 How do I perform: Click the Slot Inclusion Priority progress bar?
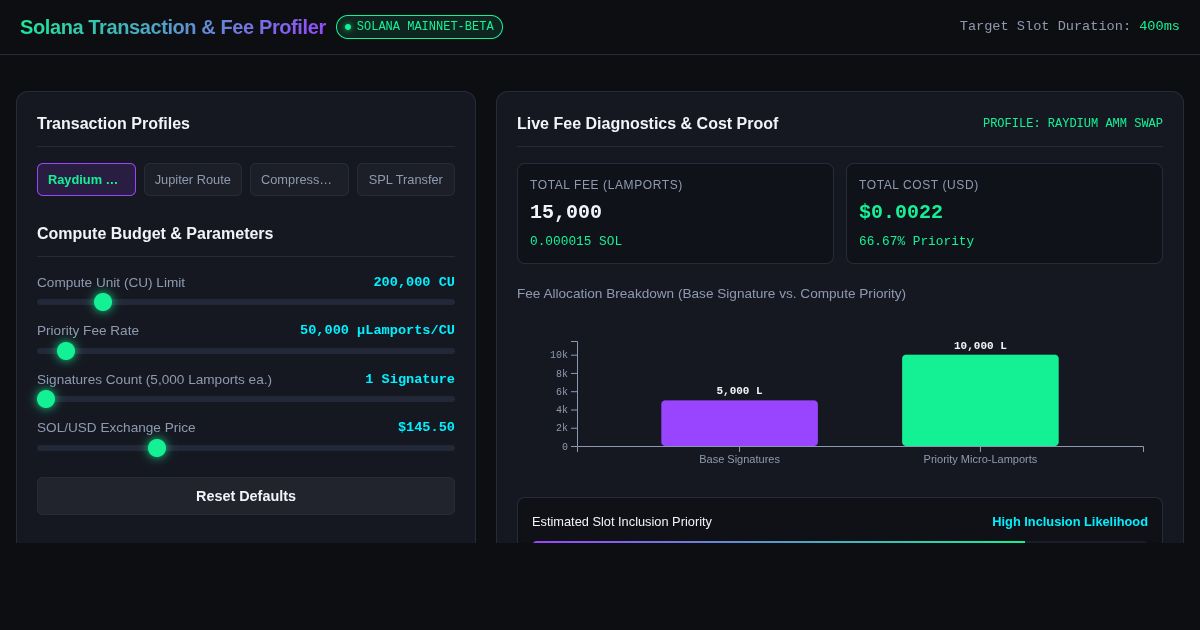(840, 542)
